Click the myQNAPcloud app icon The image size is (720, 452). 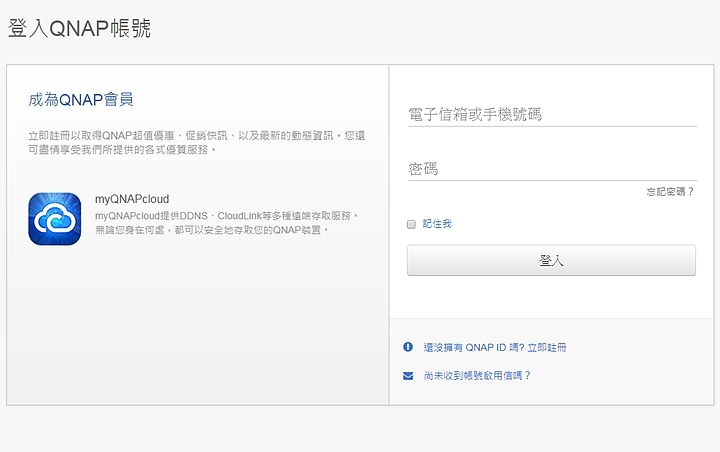pos(55,219)
